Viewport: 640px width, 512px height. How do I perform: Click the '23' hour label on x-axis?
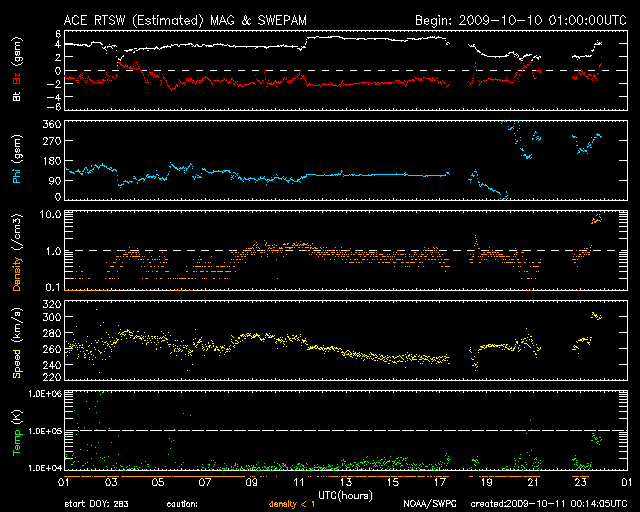pyautogui.click(x=580, y=483)
